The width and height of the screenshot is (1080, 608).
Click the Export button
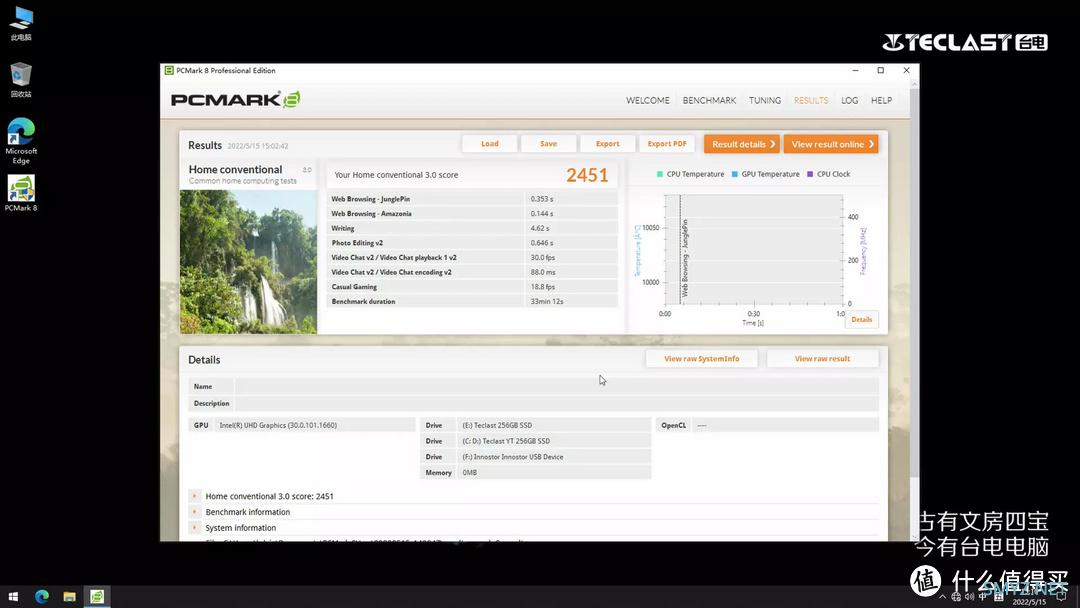click(x=608, y=144)
